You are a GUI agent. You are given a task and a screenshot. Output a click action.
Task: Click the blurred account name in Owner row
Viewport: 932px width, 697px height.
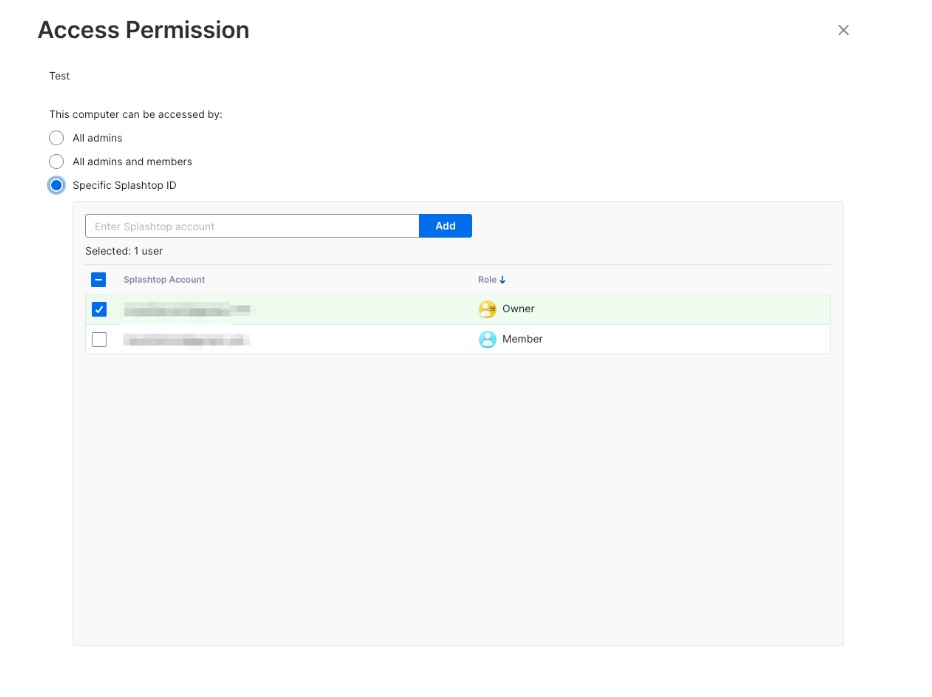(x=187, y=310)
